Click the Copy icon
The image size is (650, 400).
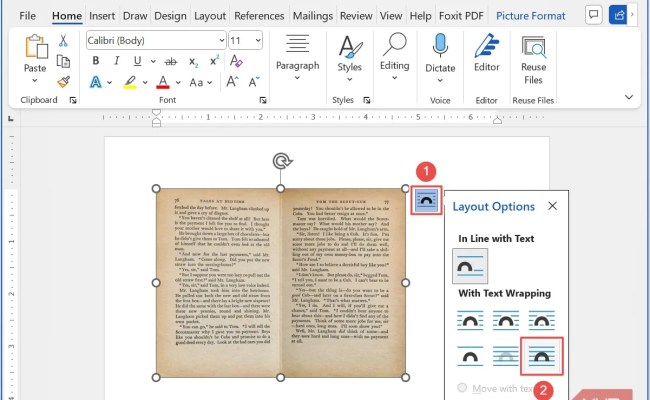(63, 61)
